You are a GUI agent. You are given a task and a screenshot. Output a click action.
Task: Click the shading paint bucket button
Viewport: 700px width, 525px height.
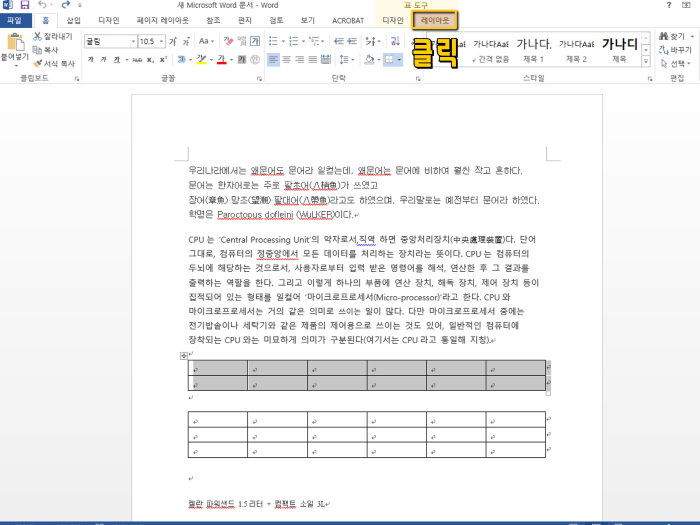coord(369,59)
